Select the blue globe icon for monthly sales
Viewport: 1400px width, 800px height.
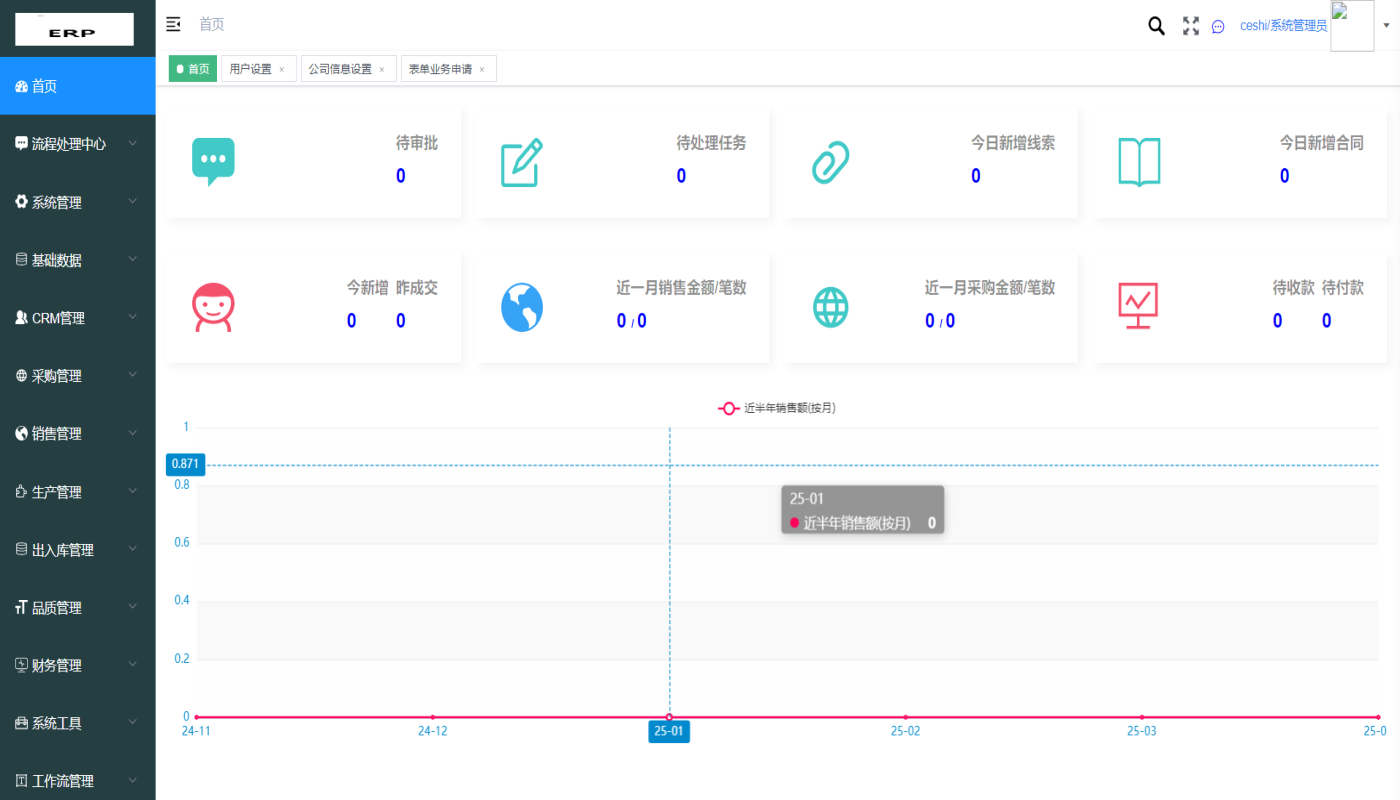point(522,307)
